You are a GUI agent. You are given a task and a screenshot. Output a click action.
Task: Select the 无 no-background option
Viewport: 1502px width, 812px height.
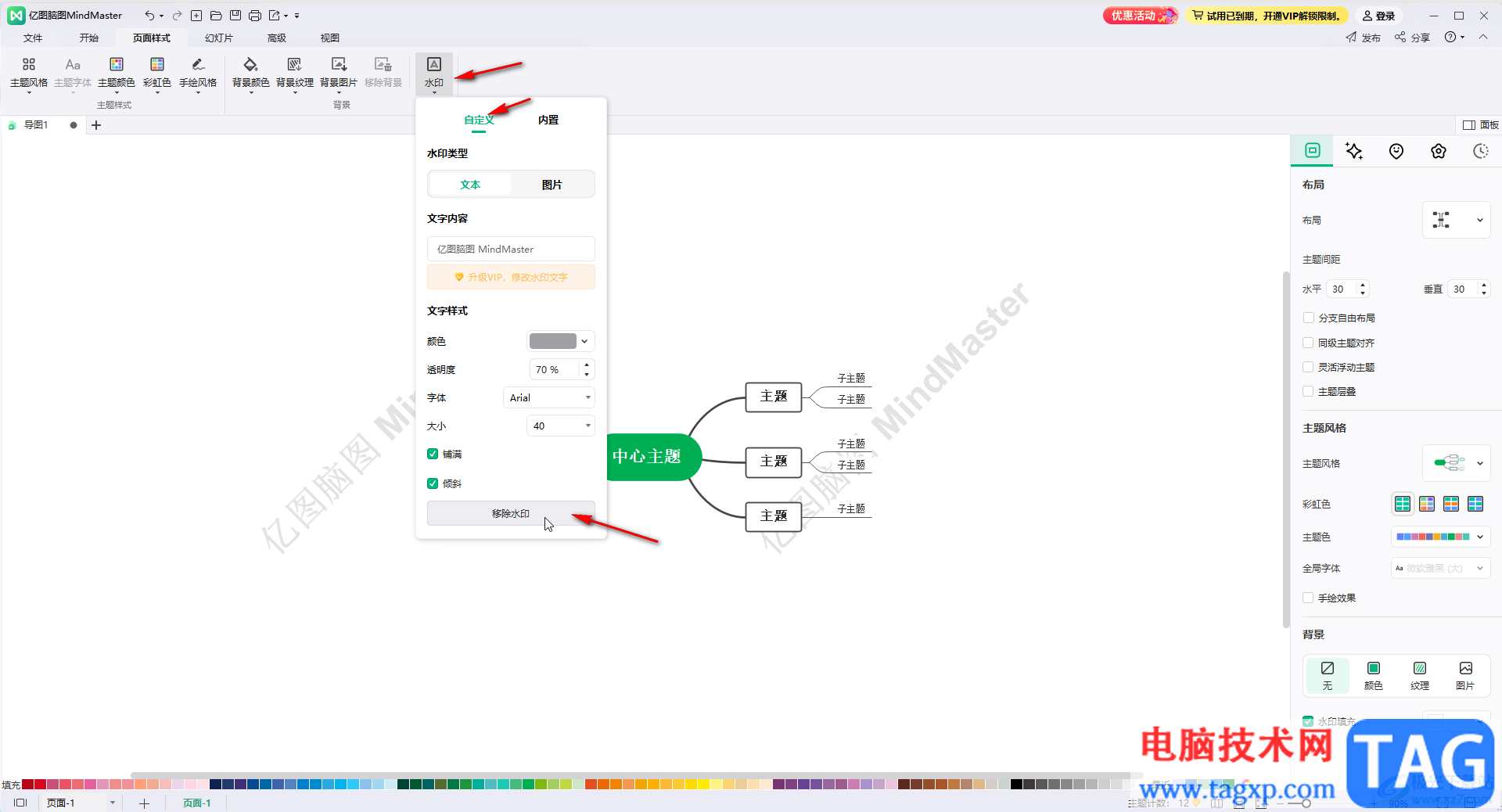pos(1328,676)
